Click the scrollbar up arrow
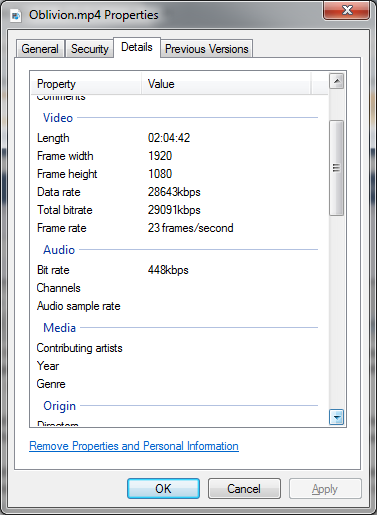Screen dimensions: 377x515 (x=337, y=81)
